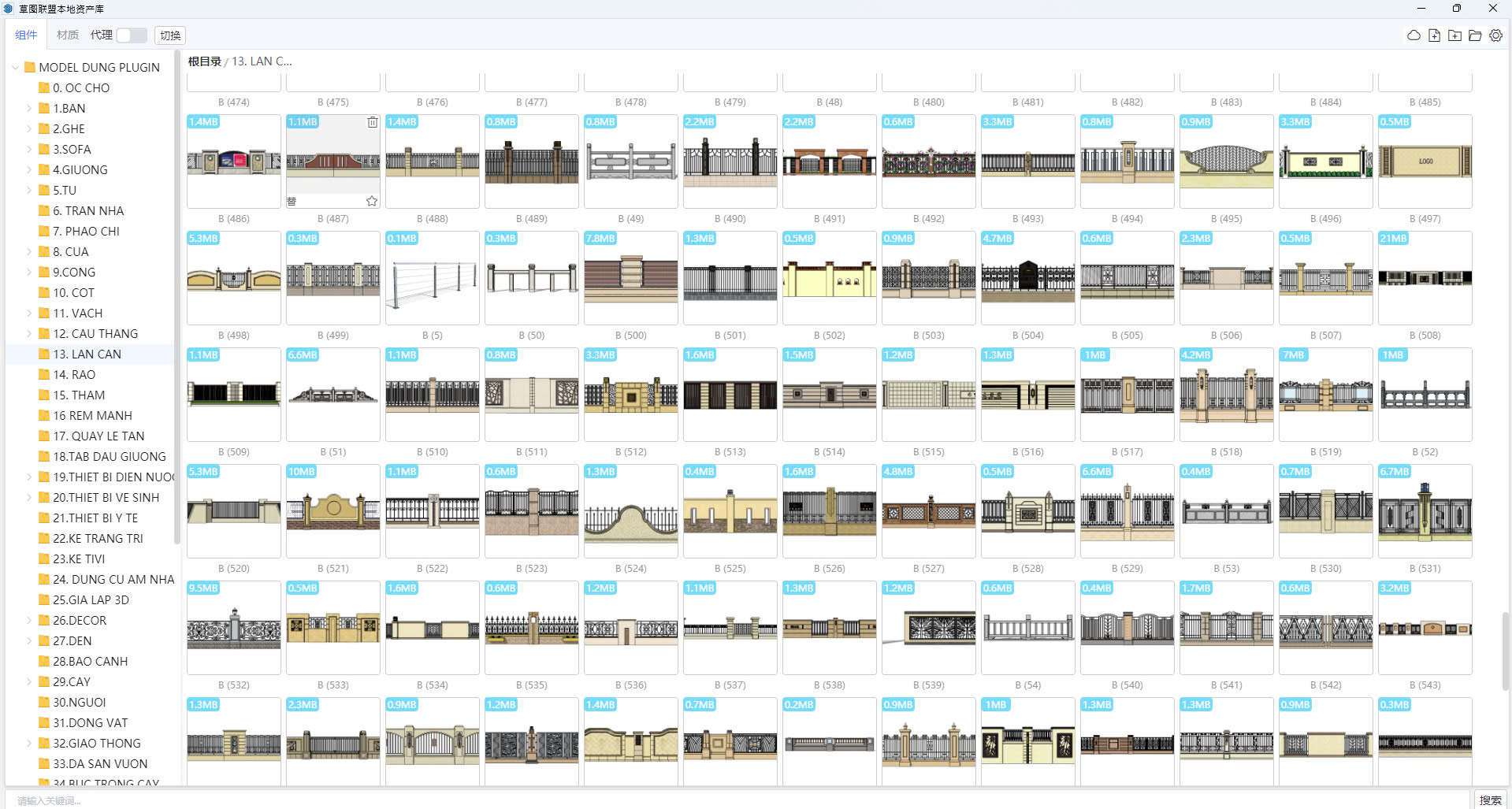Click the 切换 button
Image resolution: width=1512 pixels, height=809 pixels.
170,35
